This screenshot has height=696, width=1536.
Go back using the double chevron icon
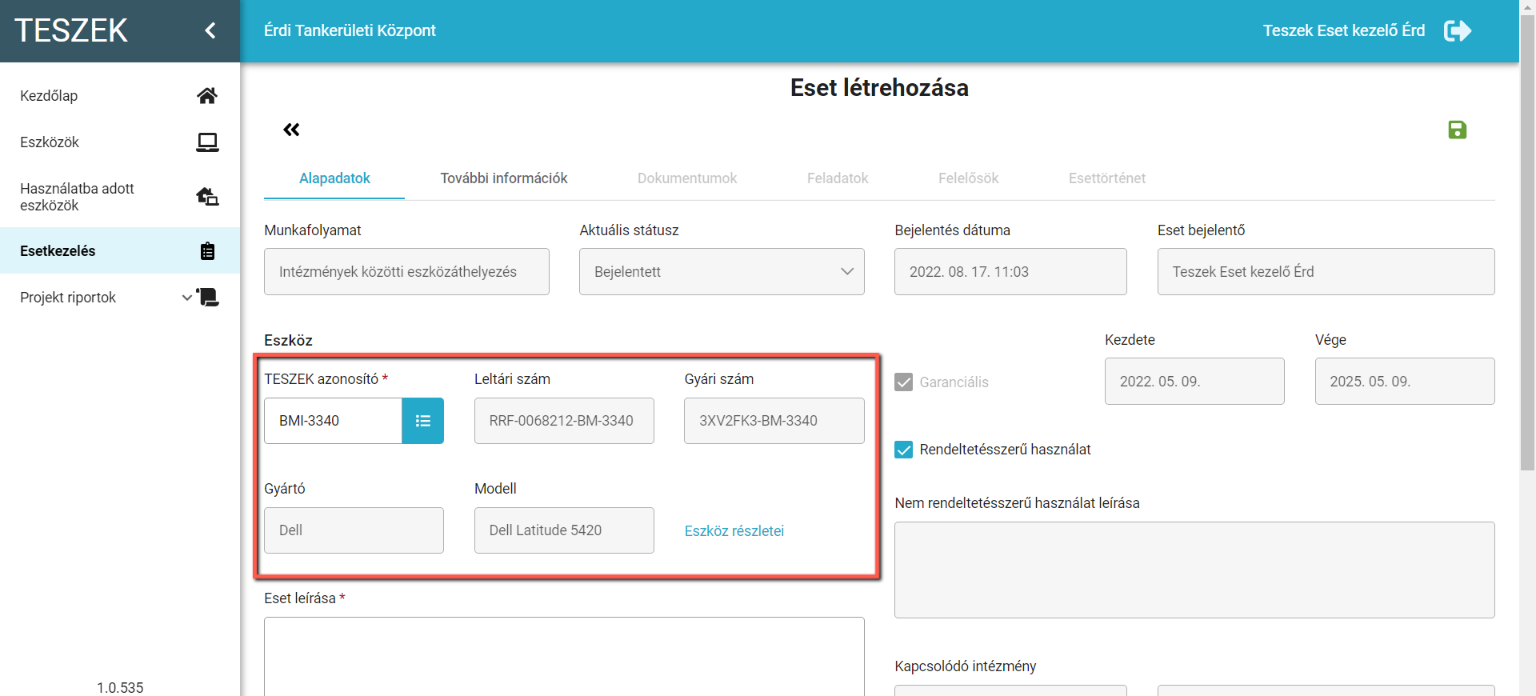(291, 129)
